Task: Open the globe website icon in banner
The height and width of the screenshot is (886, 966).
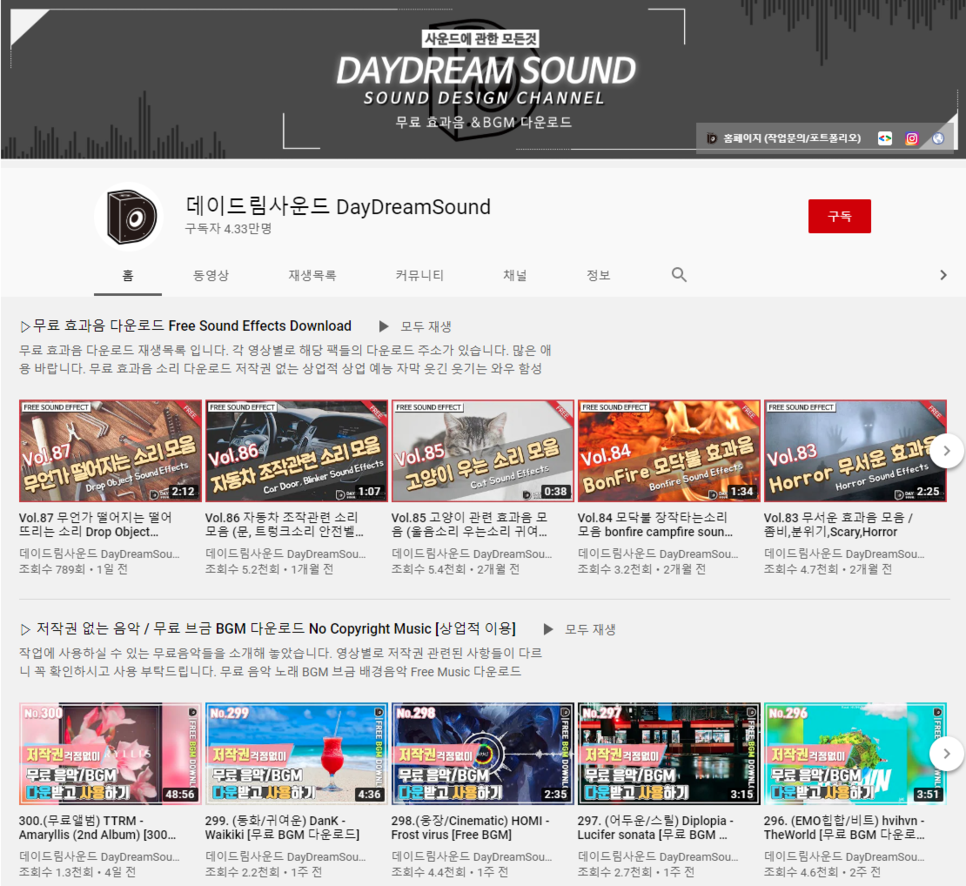Action: pyautogui.click(x=938, y=139)
